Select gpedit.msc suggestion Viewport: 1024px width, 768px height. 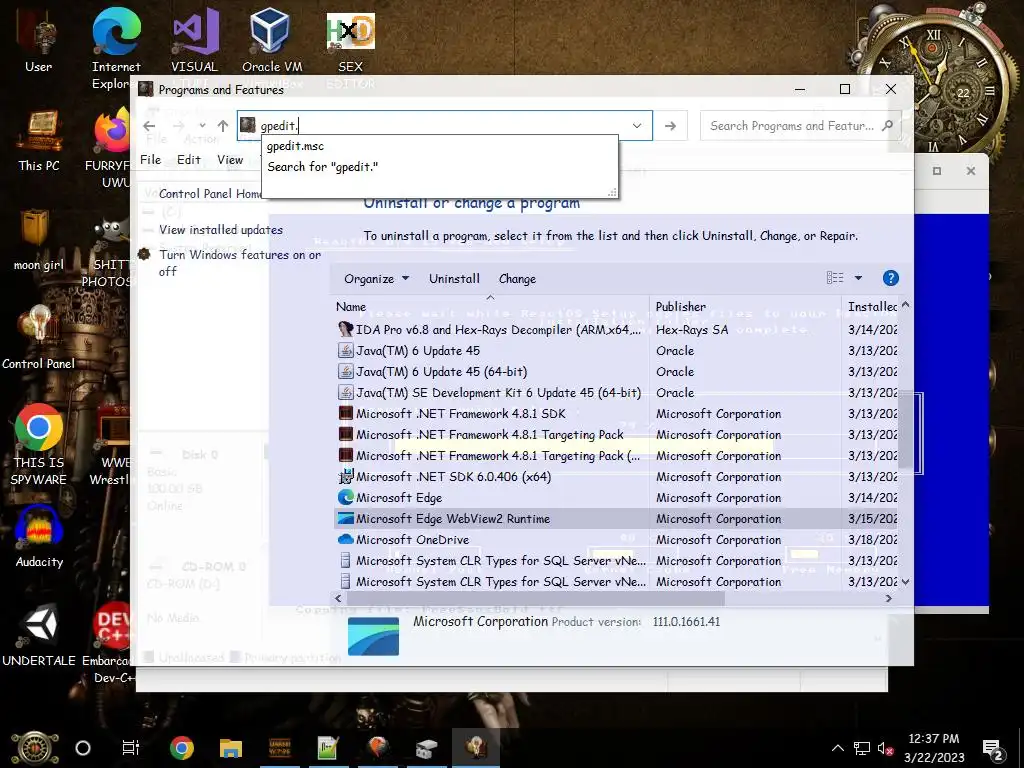440,146
